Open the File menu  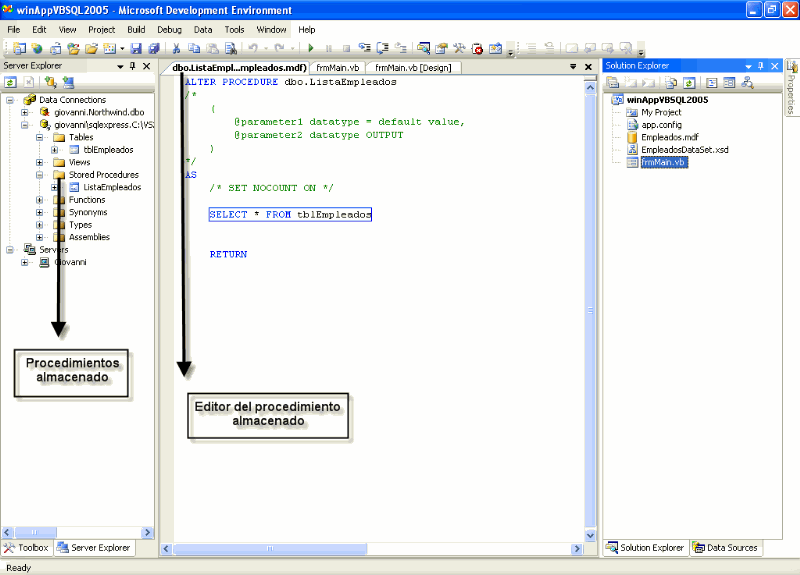[x=14, y=30]
